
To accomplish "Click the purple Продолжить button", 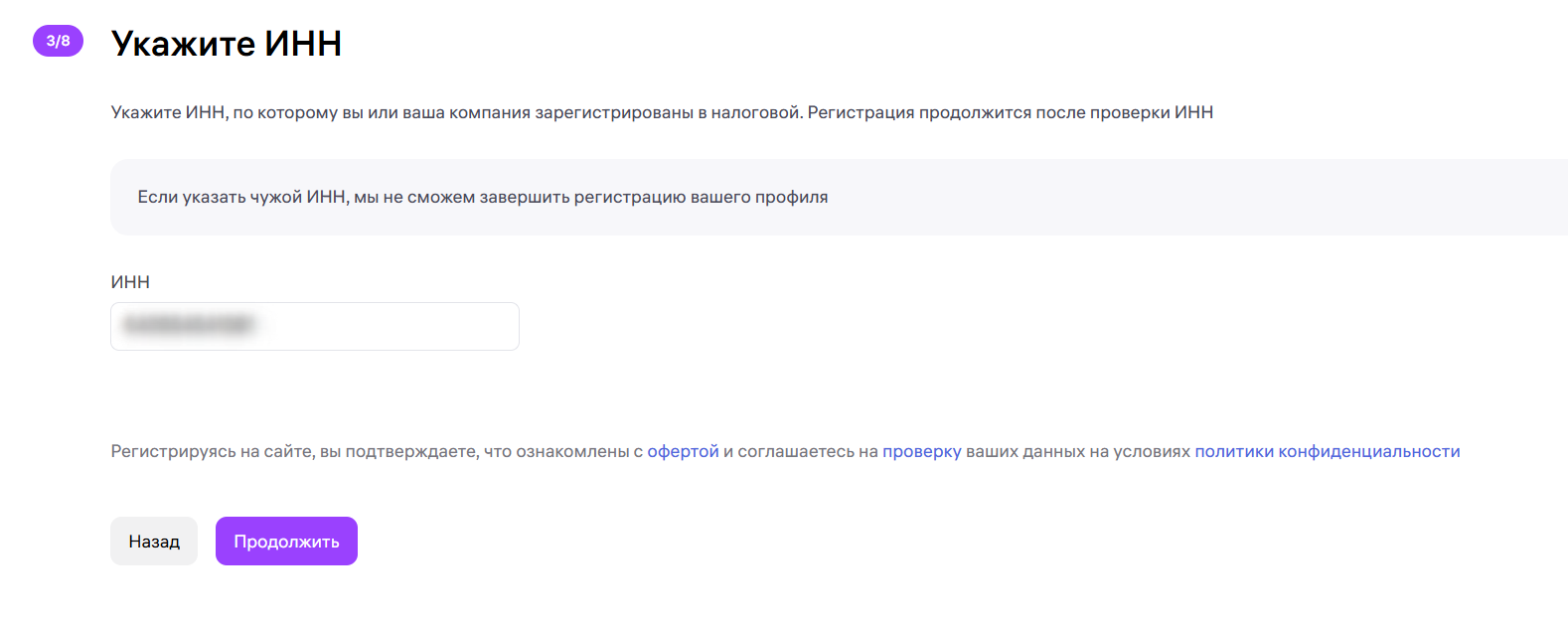I will pyautogui.click(x=286, y=542).
